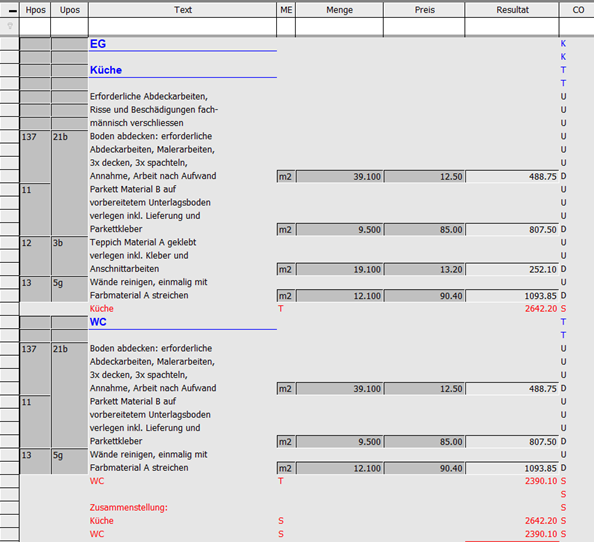
Task: Select the Upos column header
Action: tap(70, 10)
